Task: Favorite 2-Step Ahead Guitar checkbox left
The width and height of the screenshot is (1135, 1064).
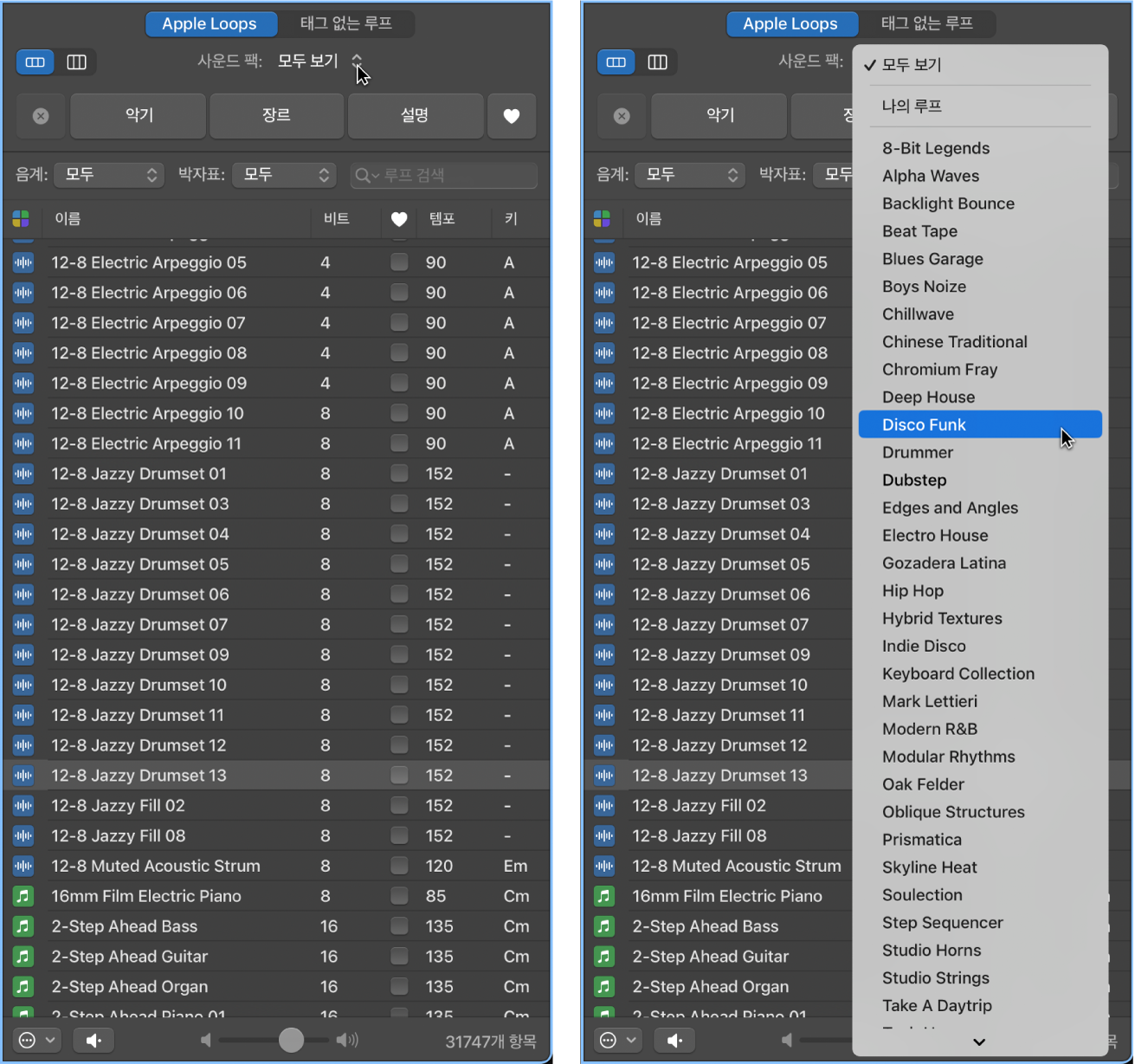Action: tap(399, 956)
